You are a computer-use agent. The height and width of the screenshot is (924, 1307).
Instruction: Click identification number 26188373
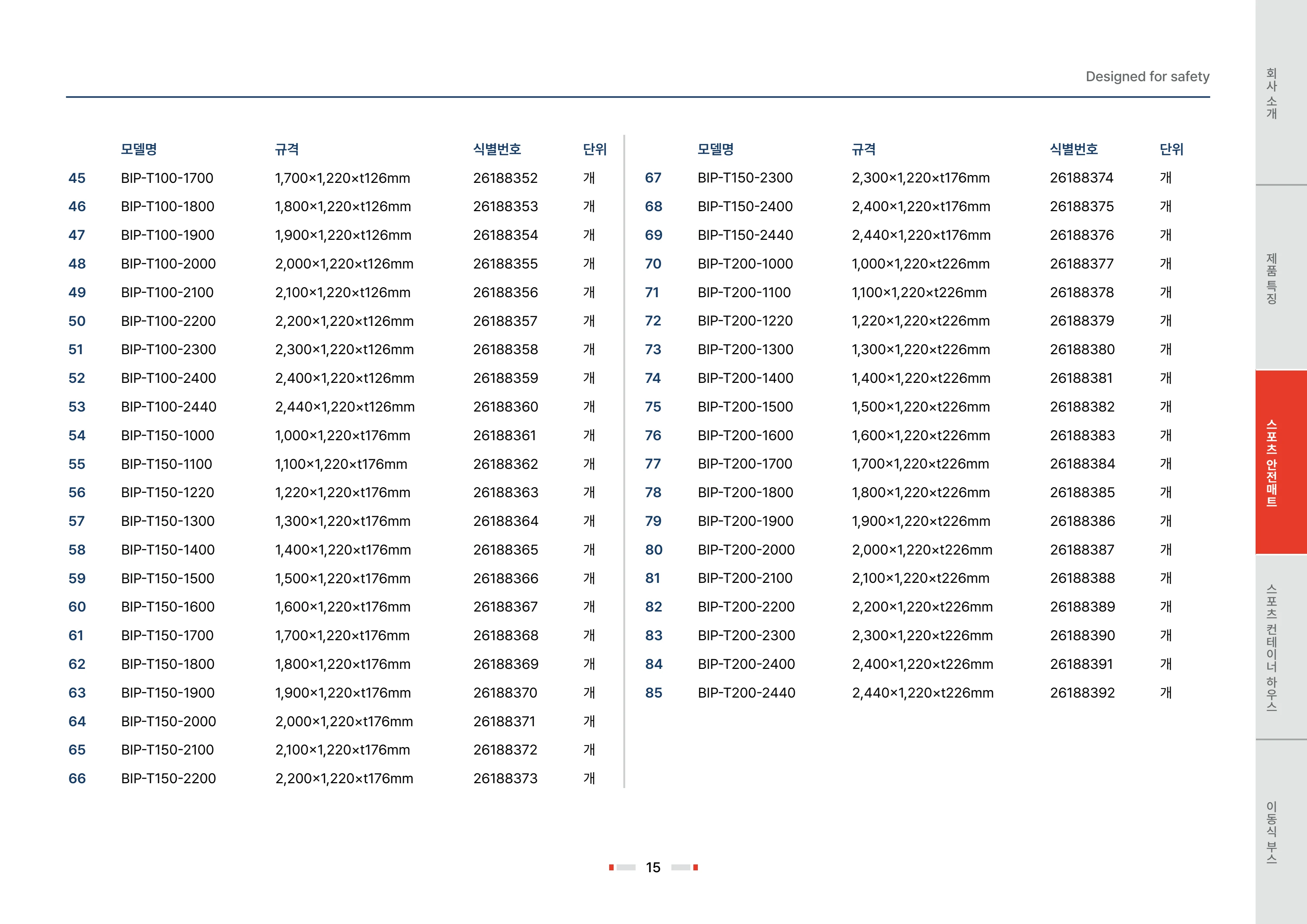(x=505, y=778)
